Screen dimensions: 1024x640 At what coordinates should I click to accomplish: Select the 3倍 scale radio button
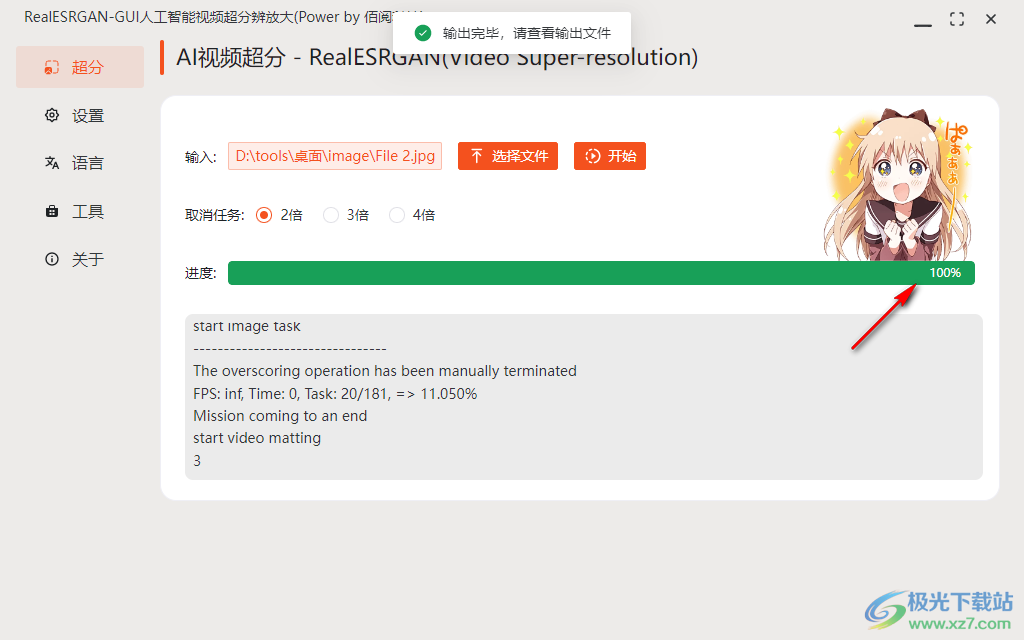(330, 214)
